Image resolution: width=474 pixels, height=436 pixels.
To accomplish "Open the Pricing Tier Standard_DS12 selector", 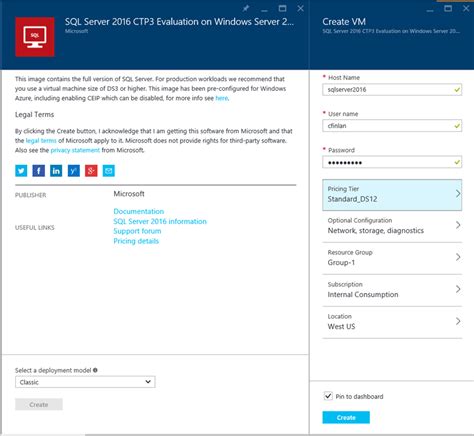I will [392, 195].
